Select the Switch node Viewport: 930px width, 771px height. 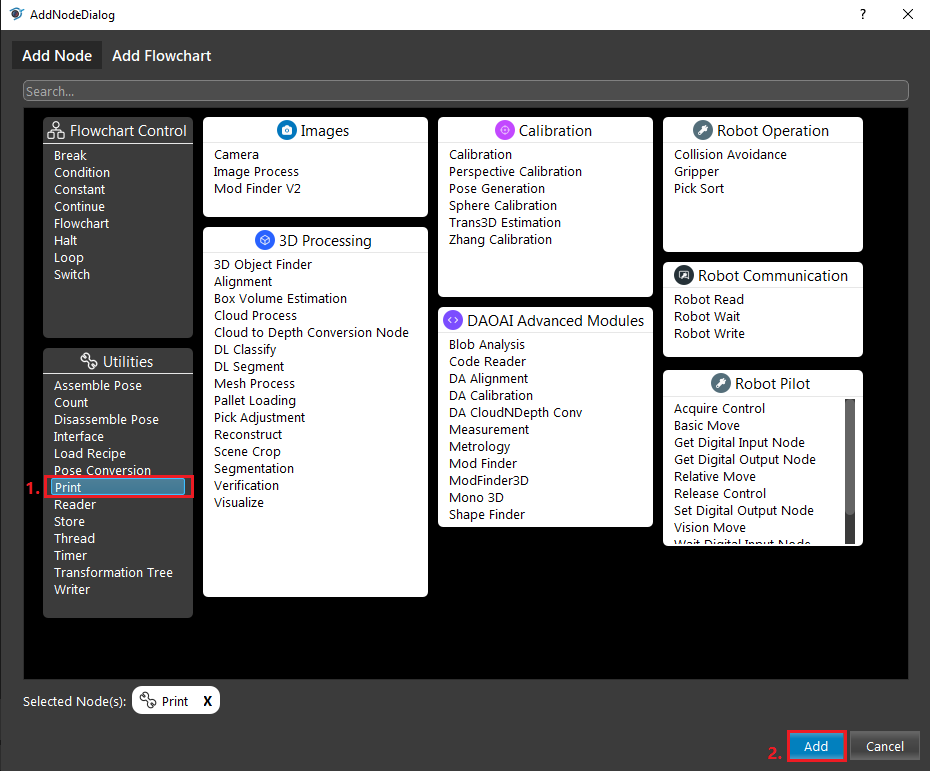coord(72,275)
